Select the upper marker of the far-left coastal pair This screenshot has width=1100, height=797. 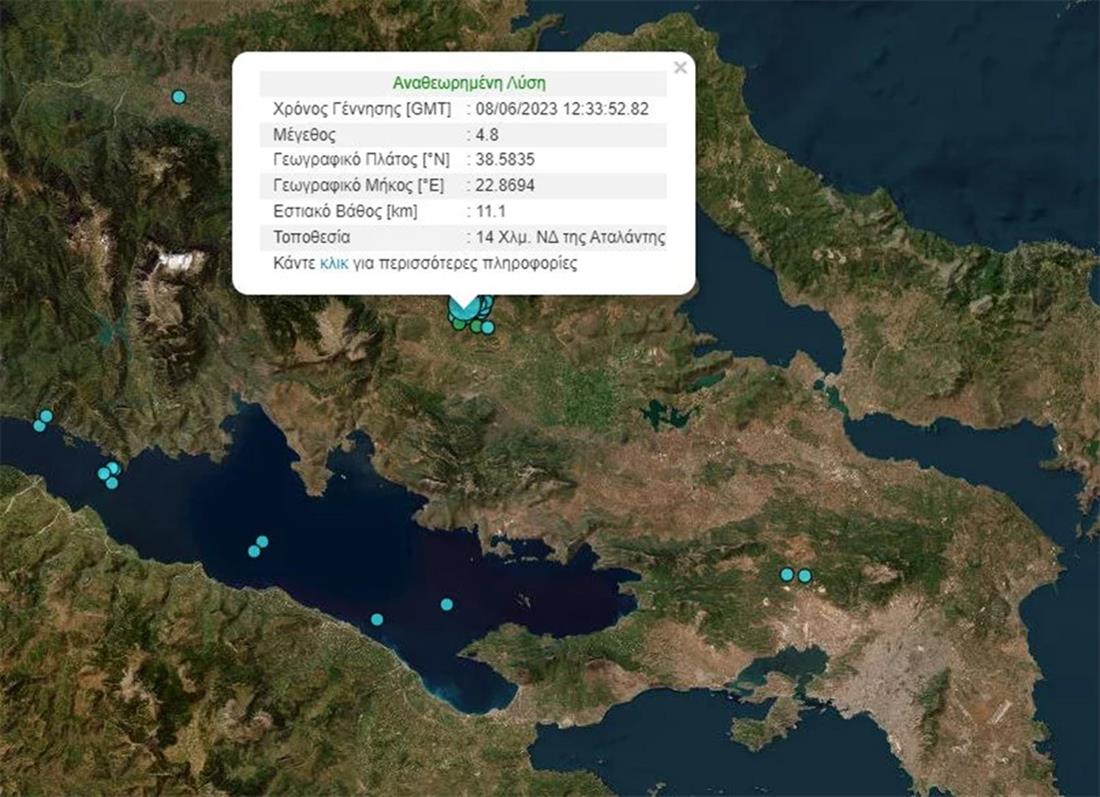[x=46, y=416]
